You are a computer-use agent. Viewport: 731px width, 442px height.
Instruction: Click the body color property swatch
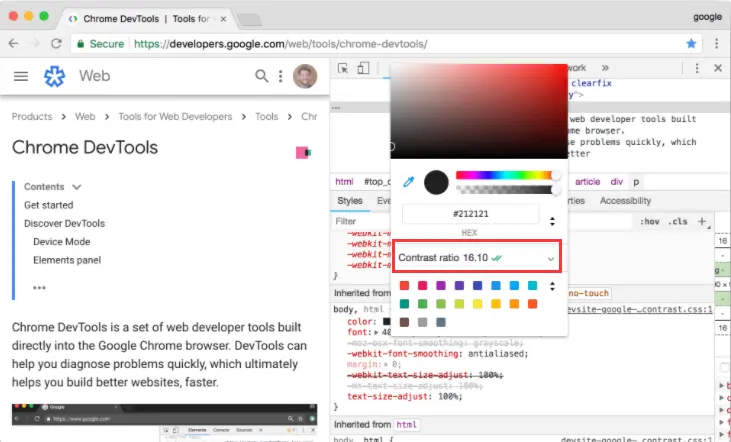[386, 322]
